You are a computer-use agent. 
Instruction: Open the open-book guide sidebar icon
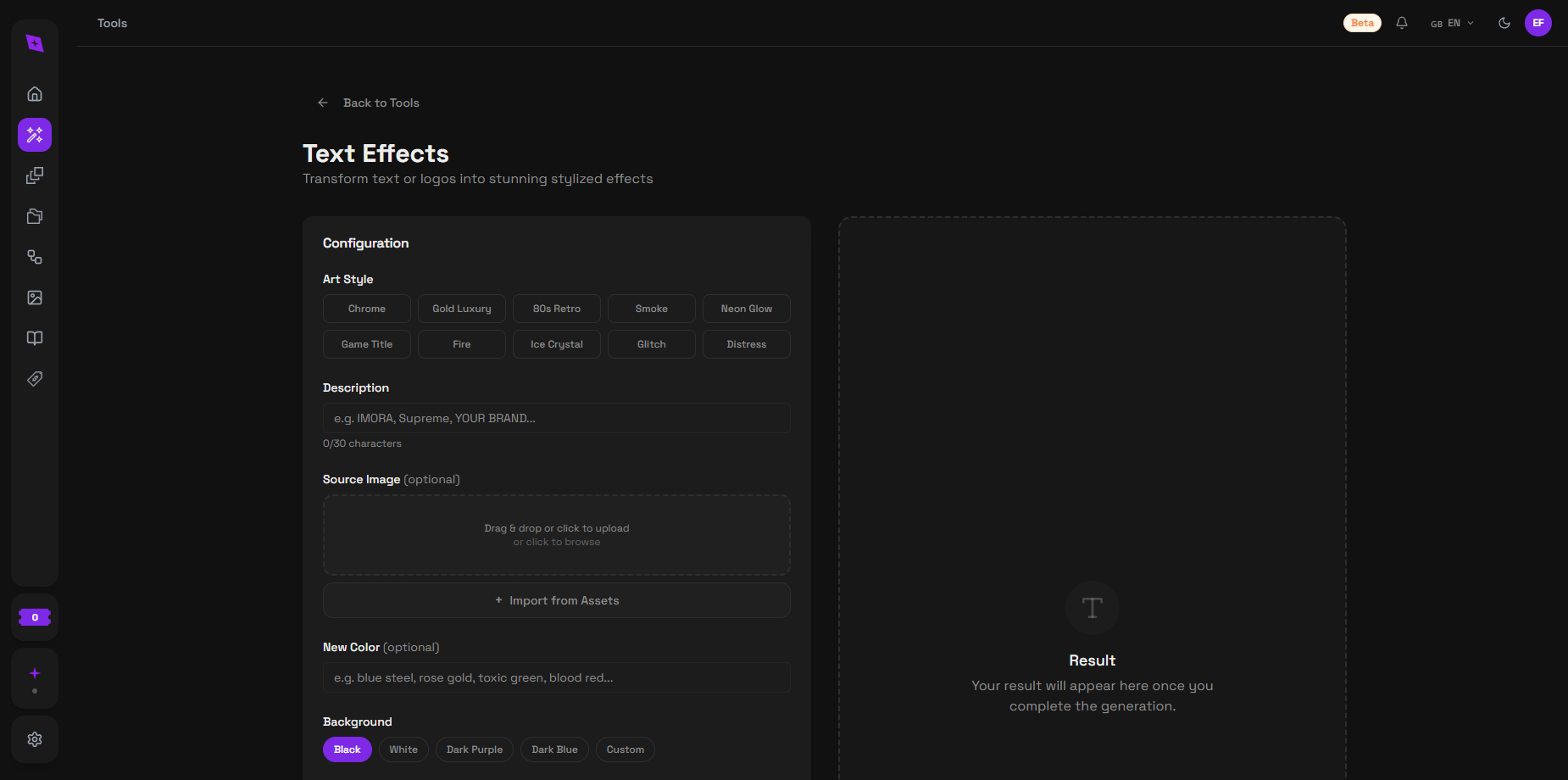35,338
